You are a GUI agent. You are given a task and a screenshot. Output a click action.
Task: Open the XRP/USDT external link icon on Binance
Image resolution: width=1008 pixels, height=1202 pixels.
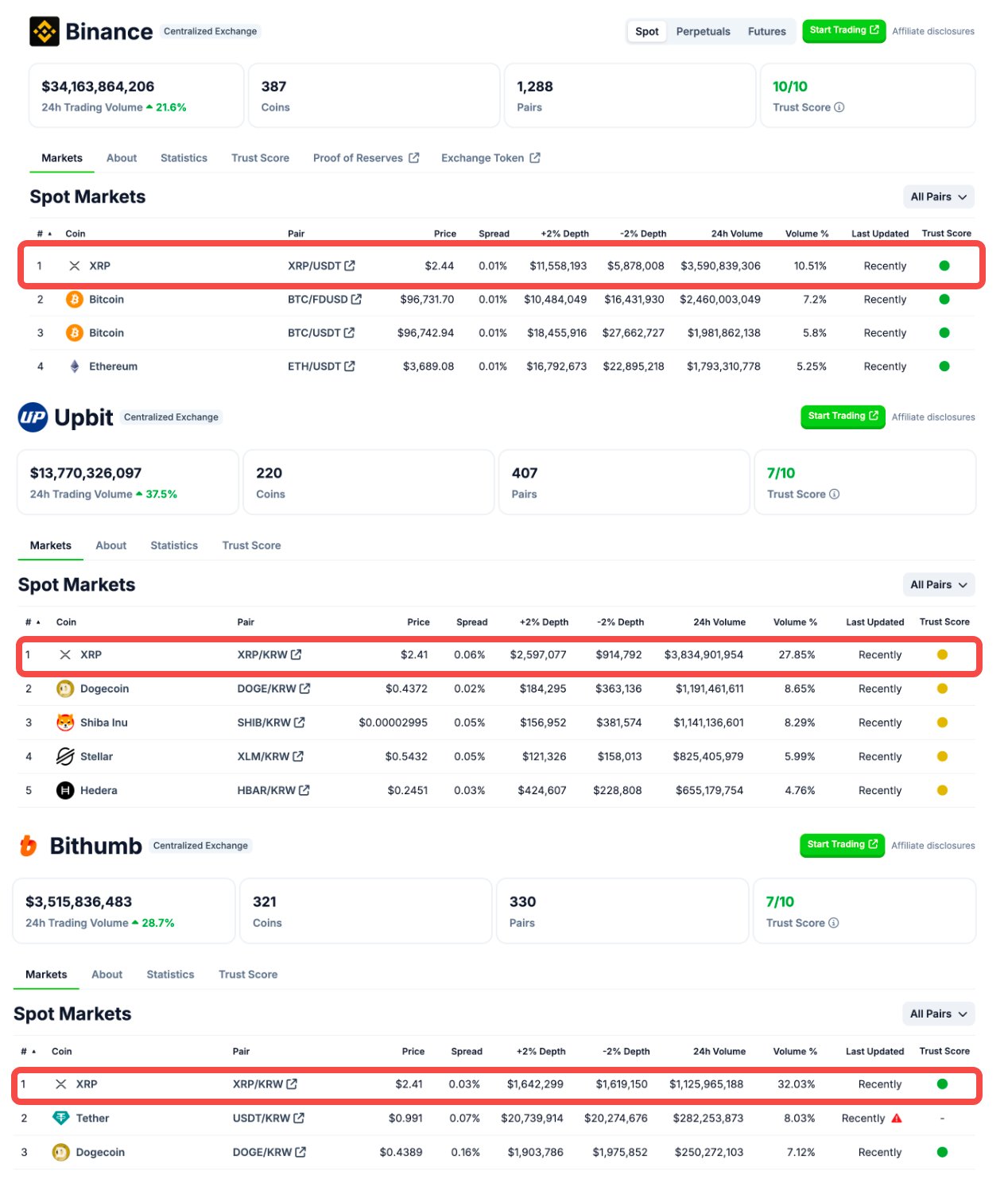tap(350, 266)
